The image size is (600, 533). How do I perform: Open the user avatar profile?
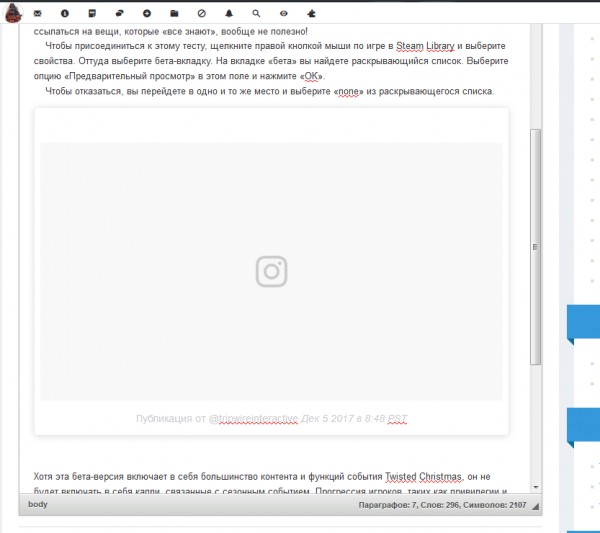pos(13,13)
